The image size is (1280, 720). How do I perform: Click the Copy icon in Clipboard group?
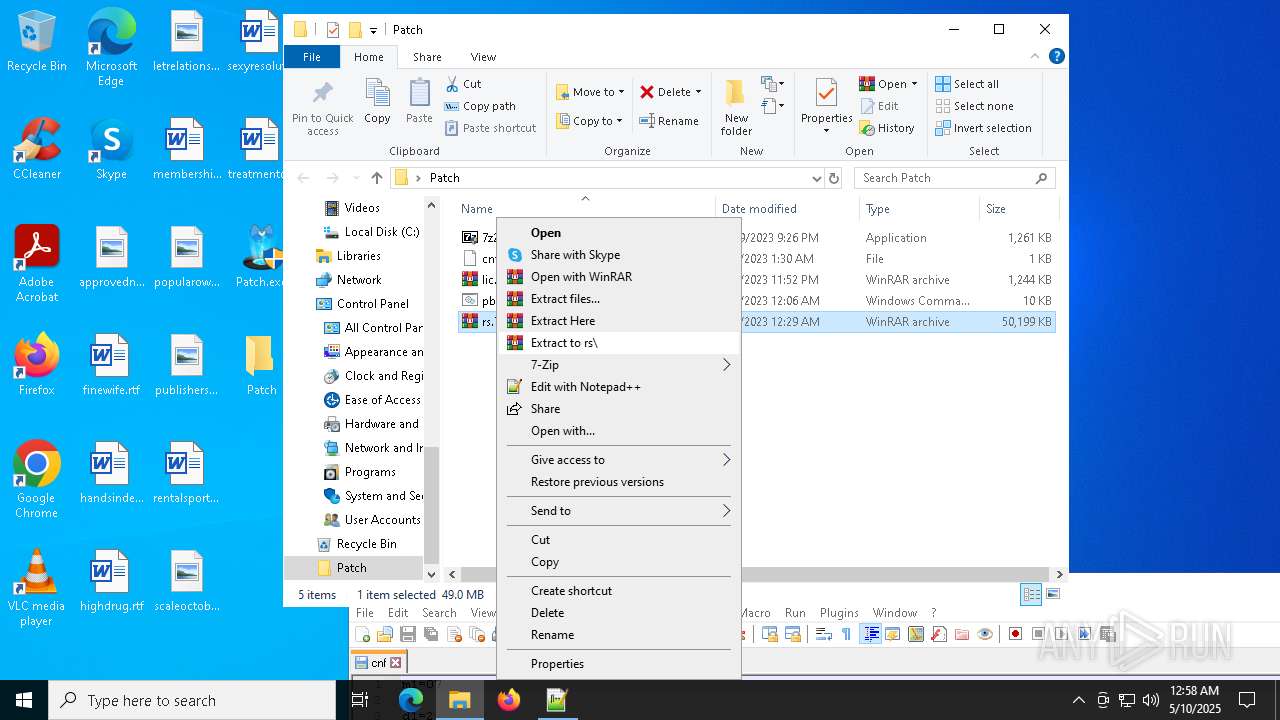[x=377, y=93]
